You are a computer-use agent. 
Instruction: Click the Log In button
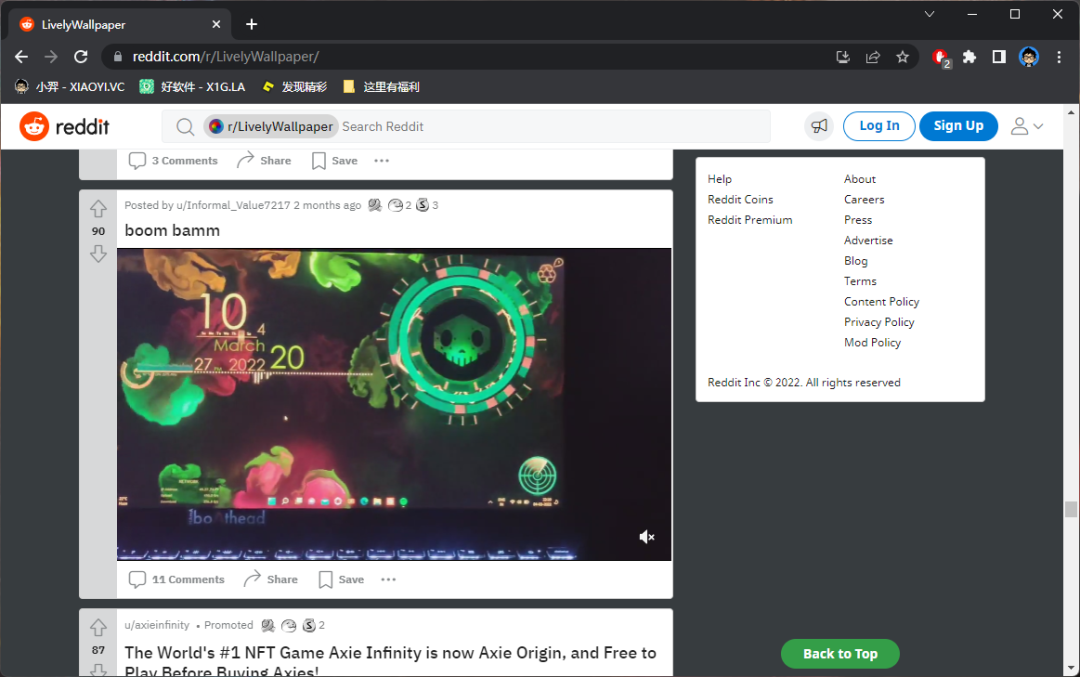tap(879, 126)
